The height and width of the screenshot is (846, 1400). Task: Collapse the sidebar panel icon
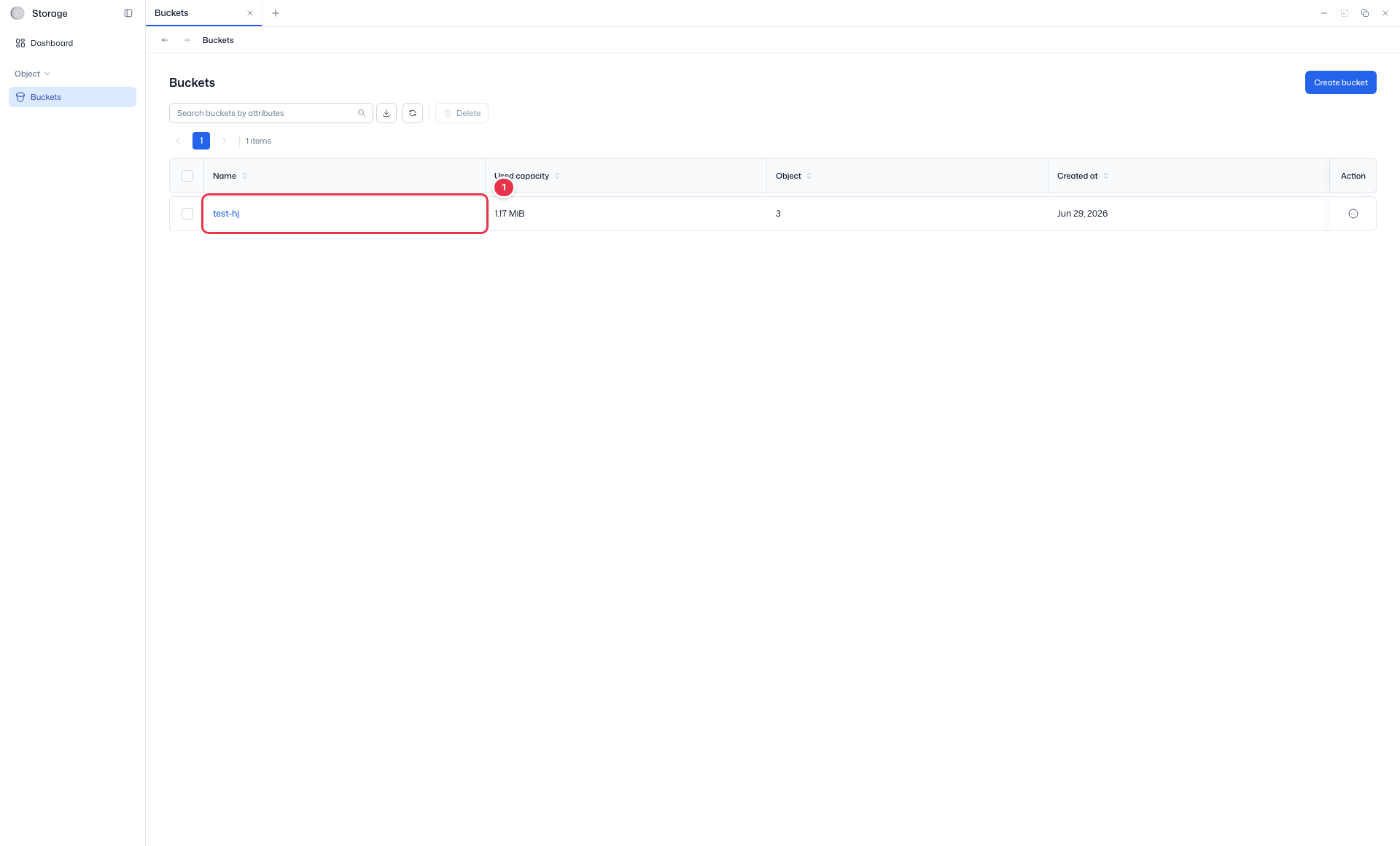point(128,13)
